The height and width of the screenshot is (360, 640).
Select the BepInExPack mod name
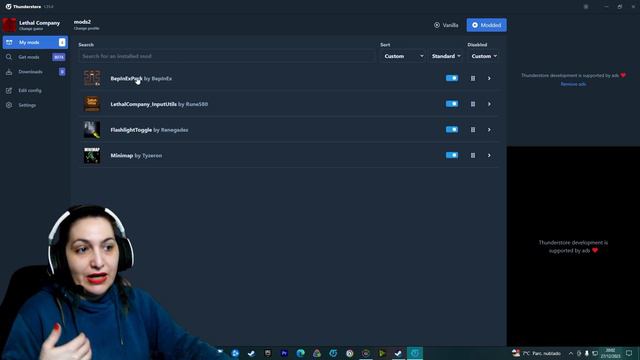coord(127,78)
